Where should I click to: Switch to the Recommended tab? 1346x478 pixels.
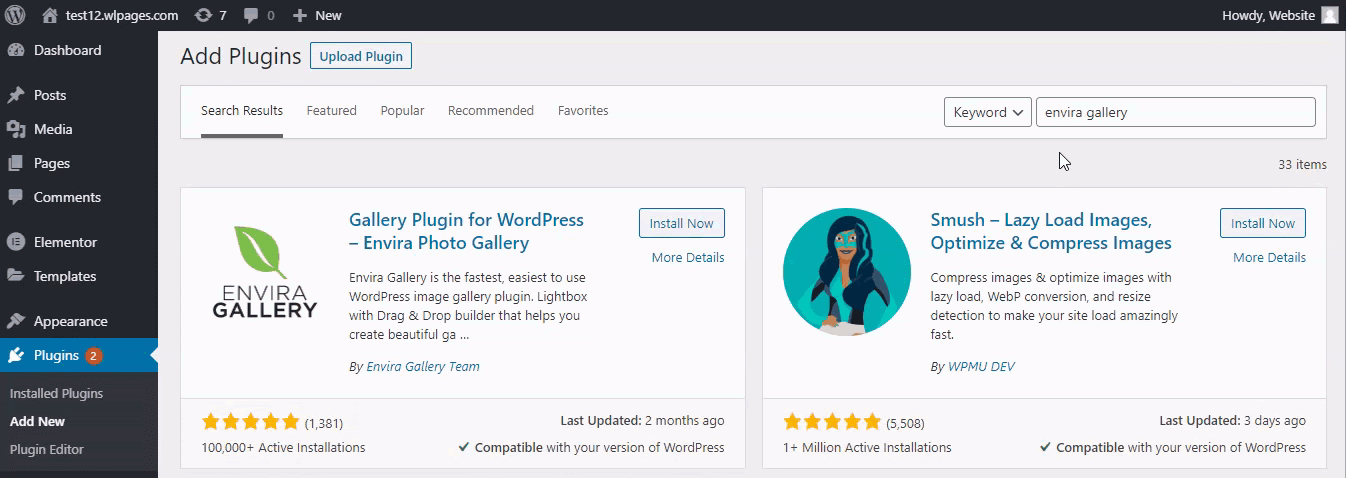491,110
